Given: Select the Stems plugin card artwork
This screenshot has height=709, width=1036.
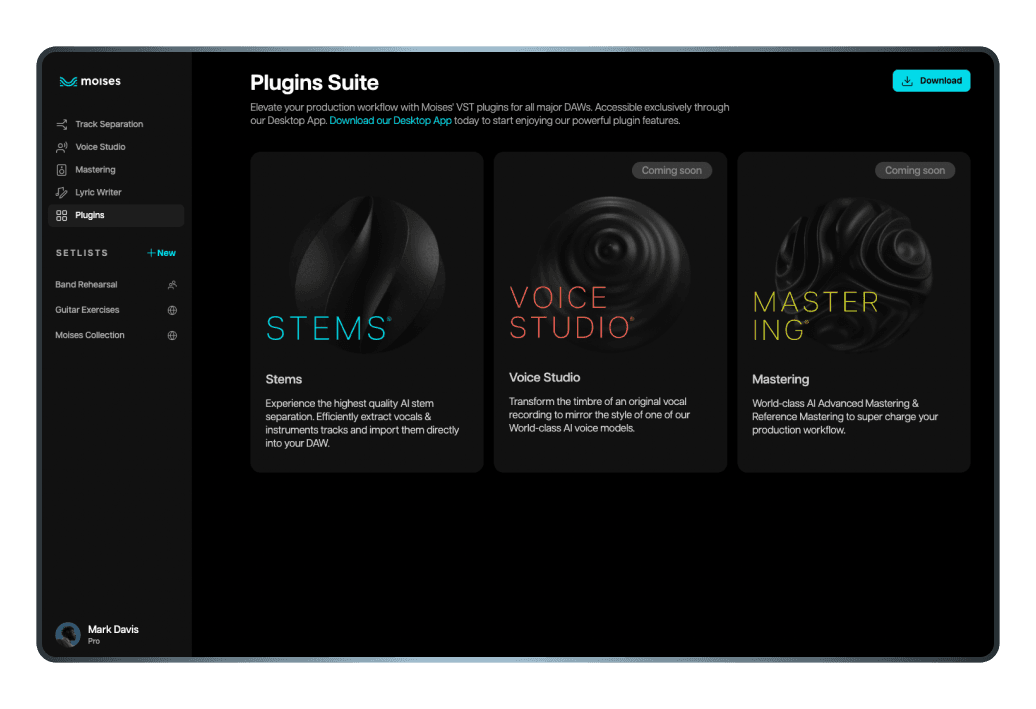Looking at the screenshot, I should [367, 260].
